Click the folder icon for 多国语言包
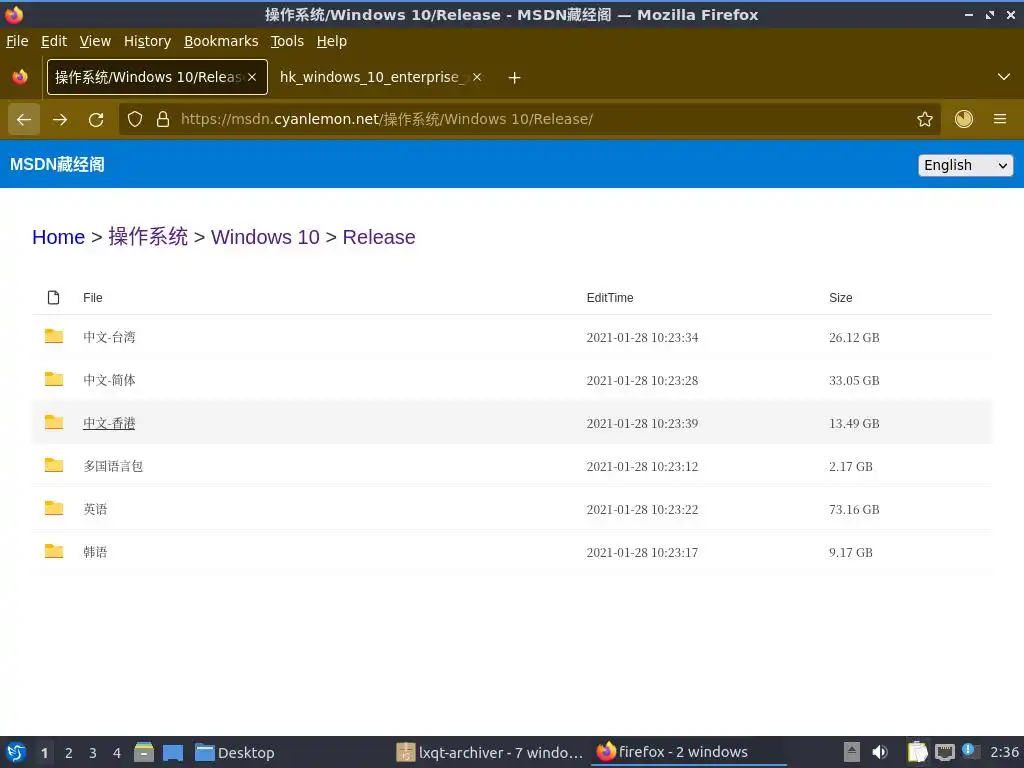Screen dimensions: 1024x768 point(54,465)
